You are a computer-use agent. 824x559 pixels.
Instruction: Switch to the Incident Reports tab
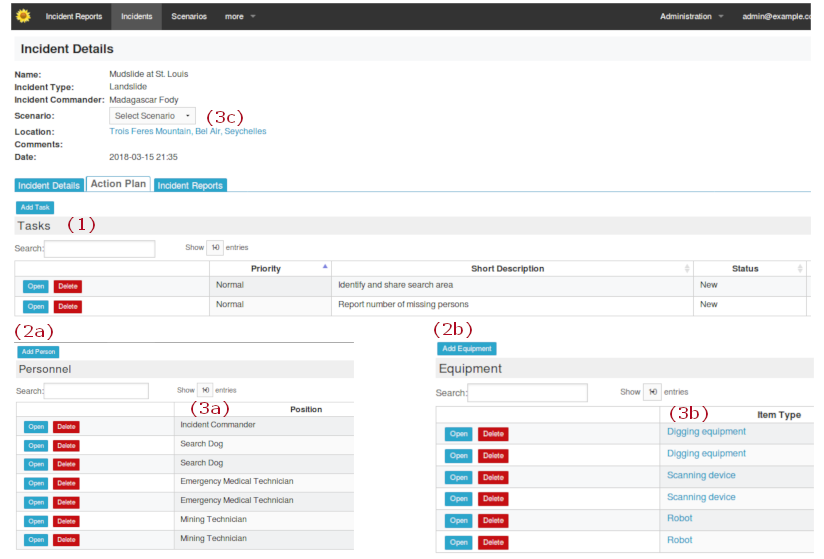point(190,185)
